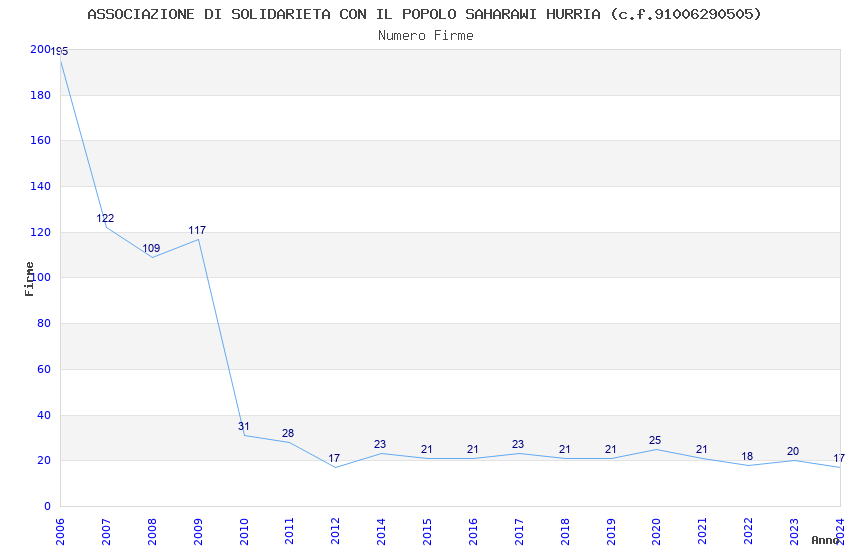Click the Firme y-axis label
850x550 pixels.
pos(29,279)
